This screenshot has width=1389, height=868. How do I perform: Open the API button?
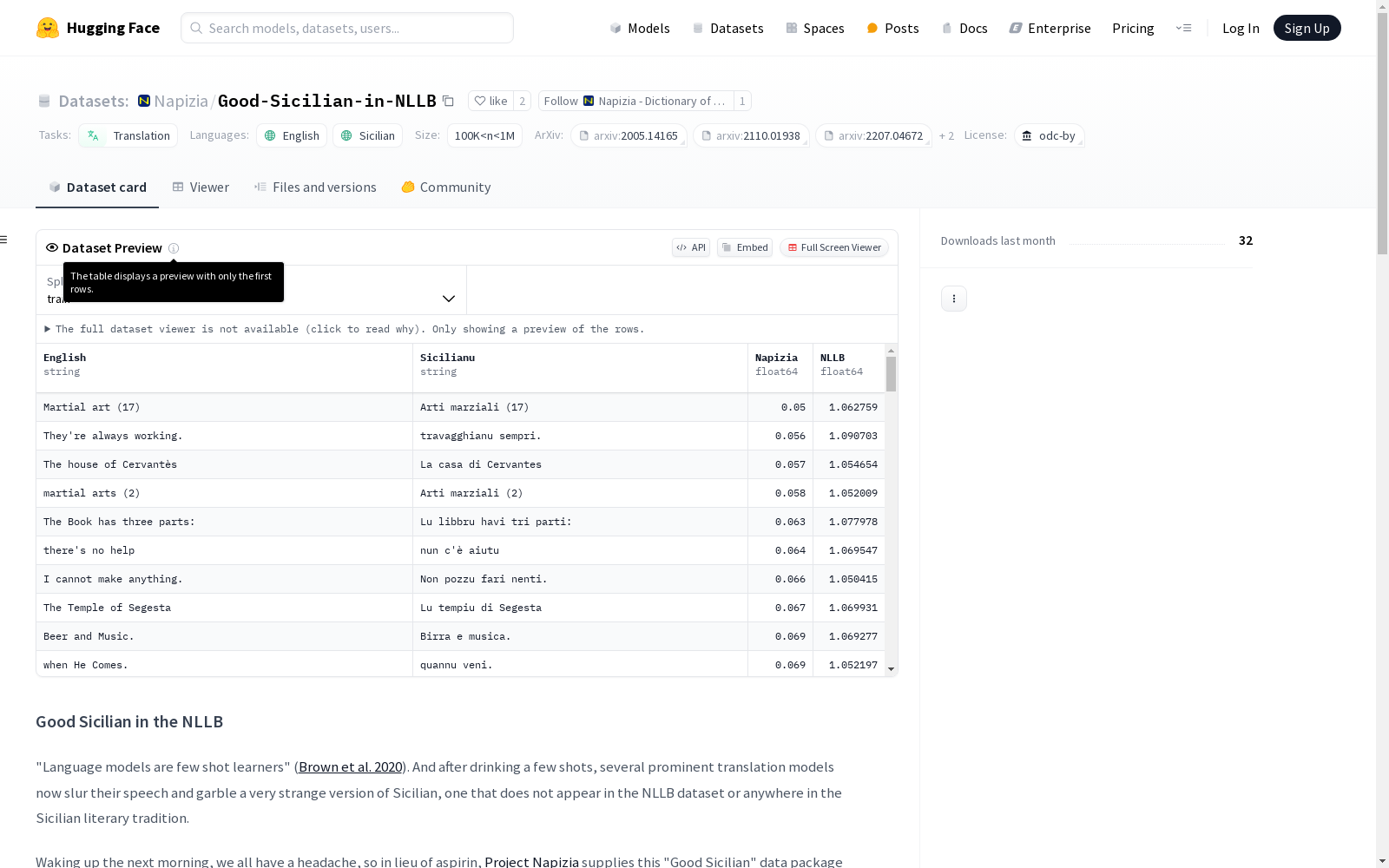[691, 247]
